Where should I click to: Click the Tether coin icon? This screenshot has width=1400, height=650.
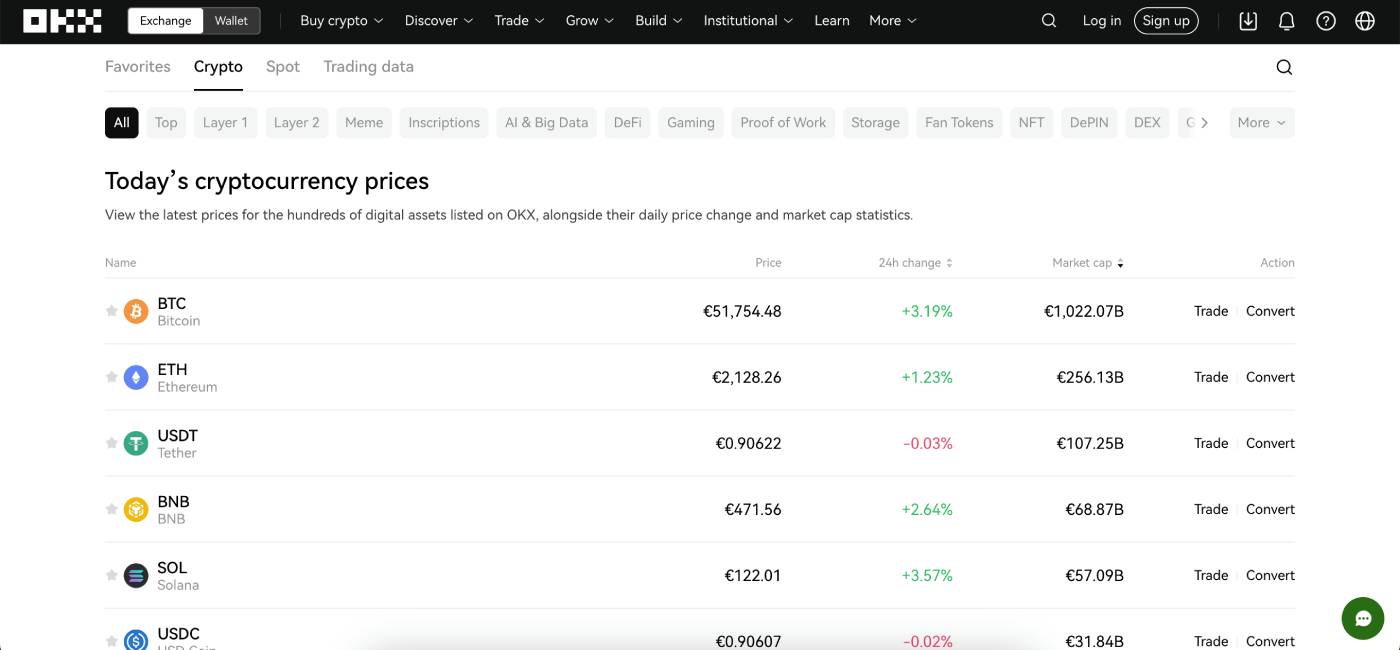[136, 443]
